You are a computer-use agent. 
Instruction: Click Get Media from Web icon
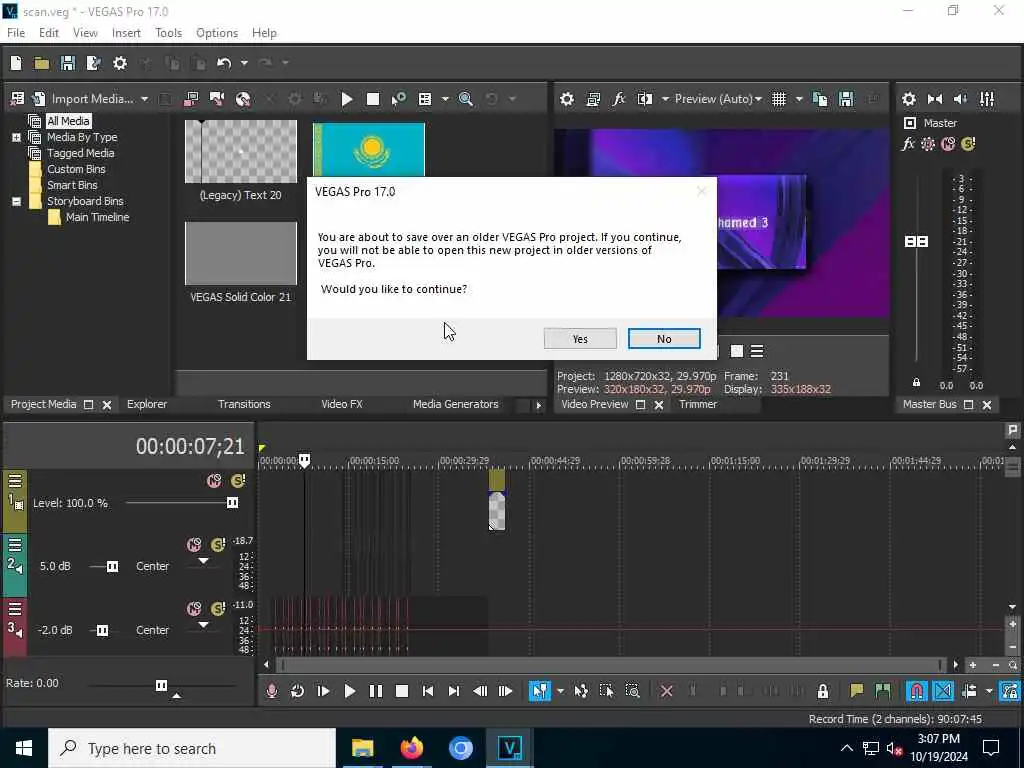[243, 99]
